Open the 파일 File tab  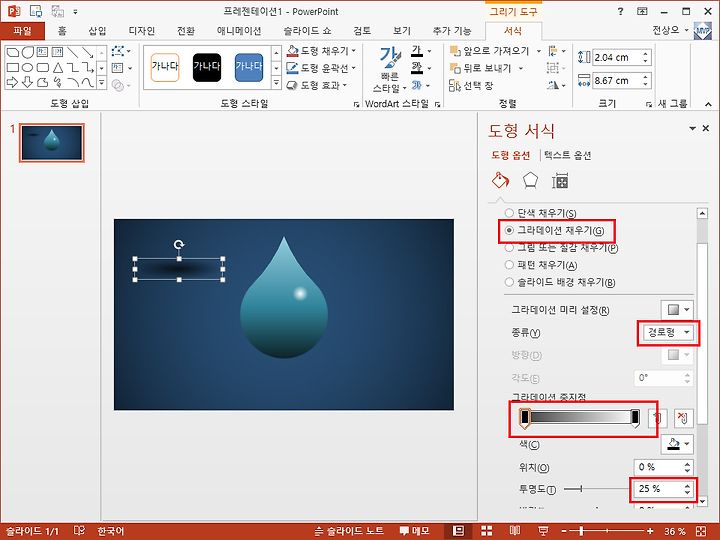[22, 31]
